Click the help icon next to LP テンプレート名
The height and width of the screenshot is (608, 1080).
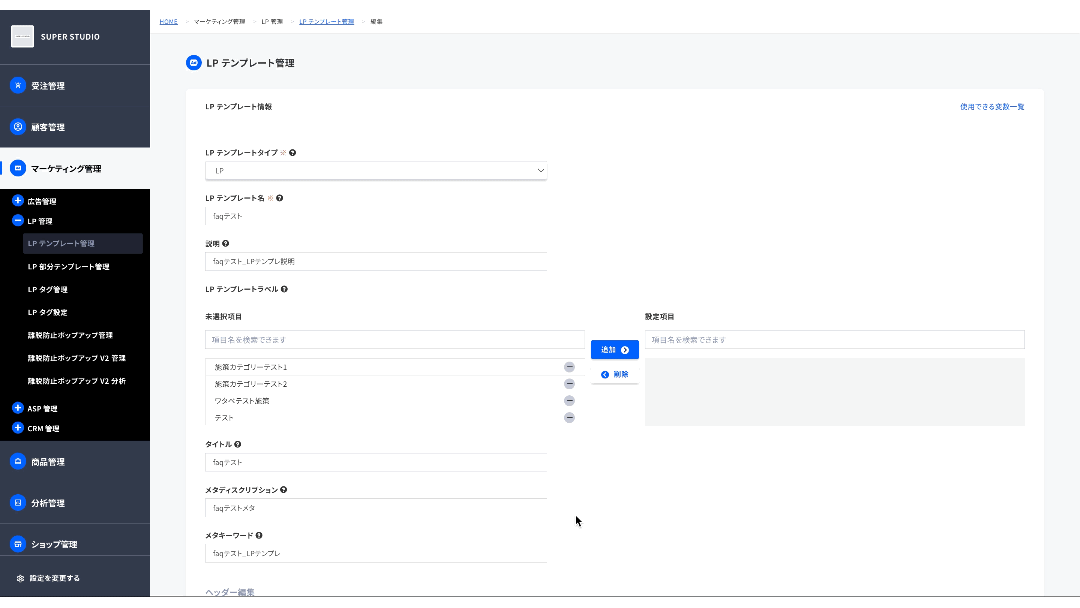coord(279,197)
